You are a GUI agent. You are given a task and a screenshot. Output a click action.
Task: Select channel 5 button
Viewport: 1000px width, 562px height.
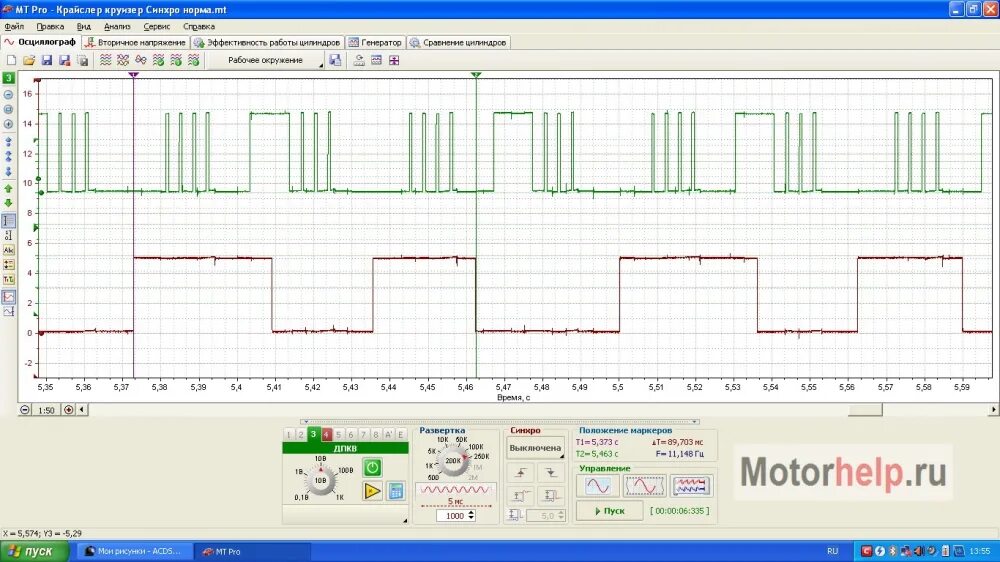(338, 434)
